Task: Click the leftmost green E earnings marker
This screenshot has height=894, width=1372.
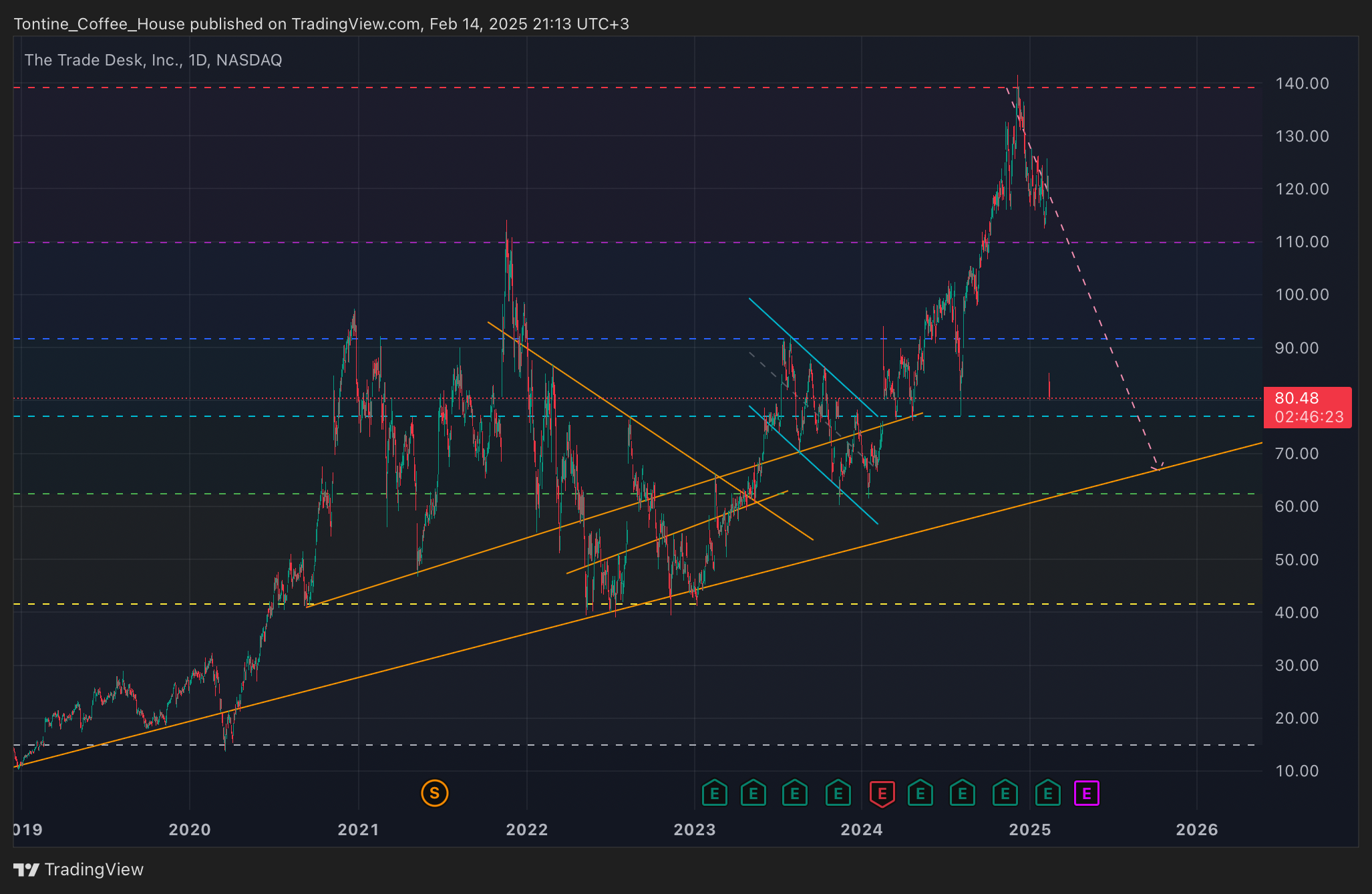Action: pyautogui.click(x=714, y=794)
